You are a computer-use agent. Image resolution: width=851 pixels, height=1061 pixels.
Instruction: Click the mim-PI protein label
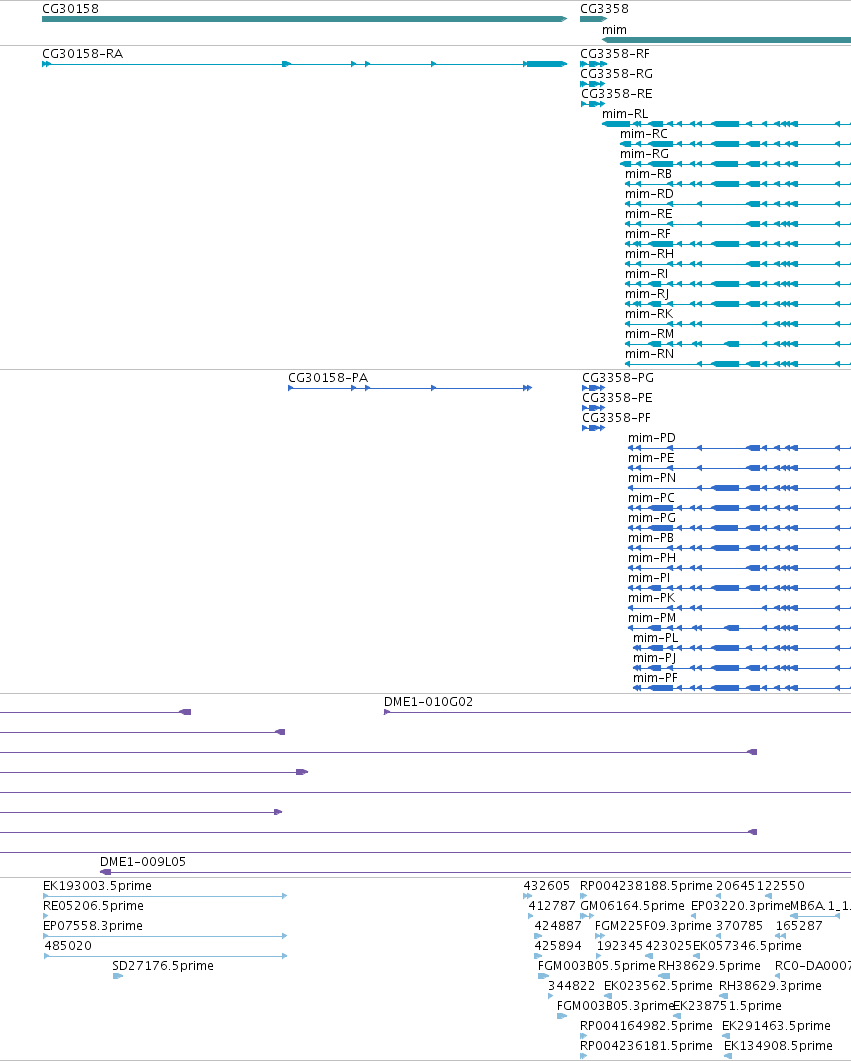[x=649, y=578]
